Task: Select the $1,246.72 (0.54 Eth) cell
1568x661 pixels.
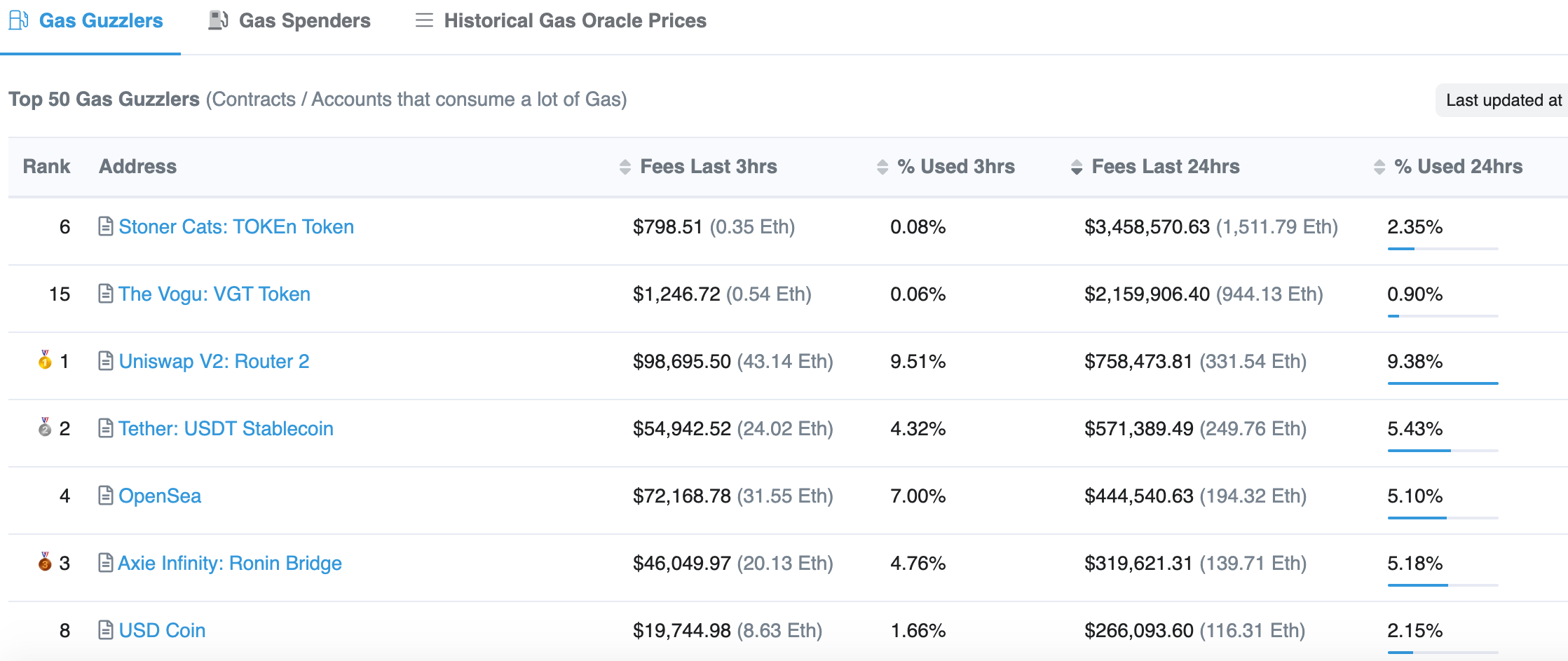Action: [722, 294]
